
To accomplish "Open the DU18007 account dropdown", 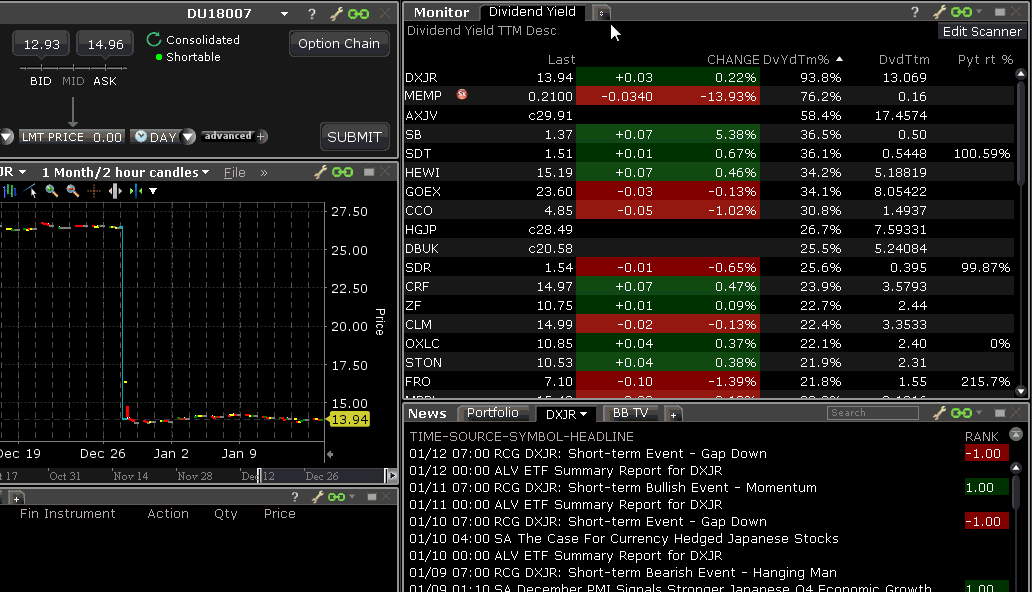I will pos(285,14).
